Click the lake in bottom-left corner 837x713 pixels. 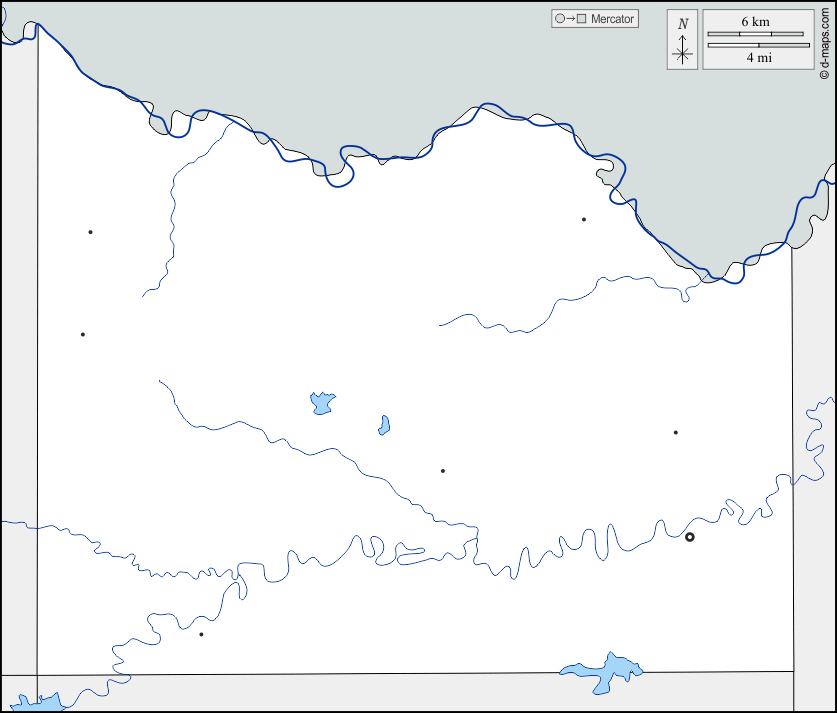coord(35,702)
